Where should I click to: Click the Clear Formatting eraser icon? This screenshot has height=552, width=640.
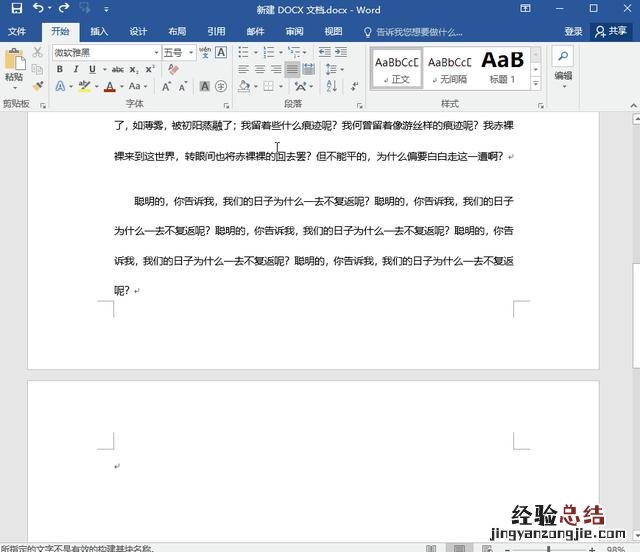tap(172, 69)
